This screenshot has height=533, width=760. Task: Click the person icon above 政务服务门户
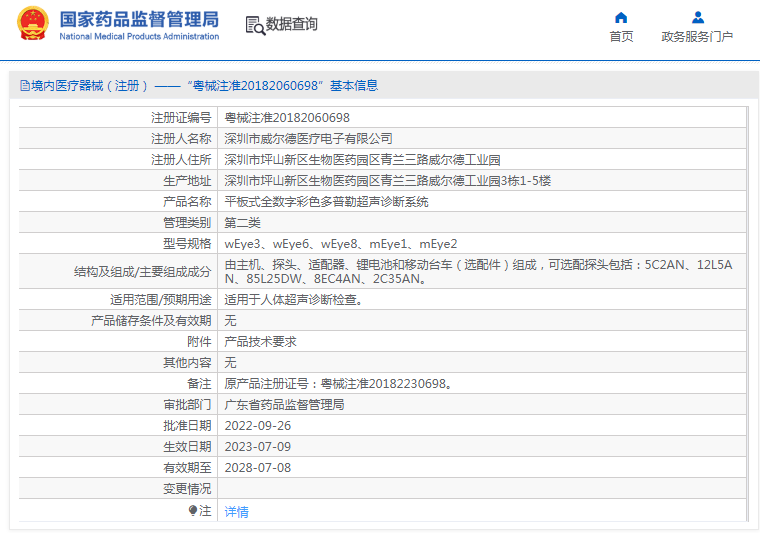point(697,17)
